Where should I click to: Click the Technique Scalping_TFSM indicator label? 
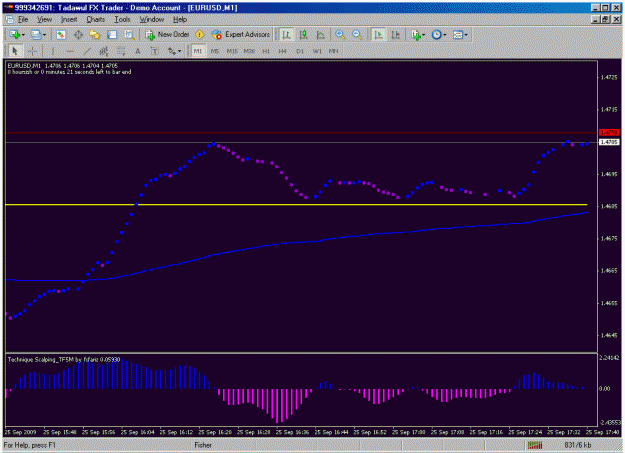click(64, 360)
